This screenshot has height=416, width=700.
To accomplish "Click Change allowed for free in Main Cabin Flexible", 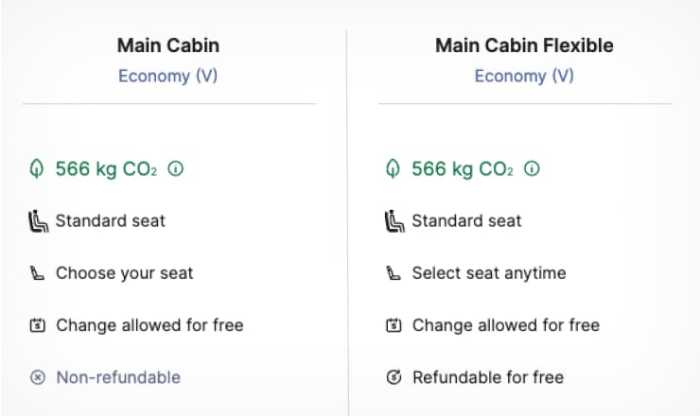I will tap(505, 325).
